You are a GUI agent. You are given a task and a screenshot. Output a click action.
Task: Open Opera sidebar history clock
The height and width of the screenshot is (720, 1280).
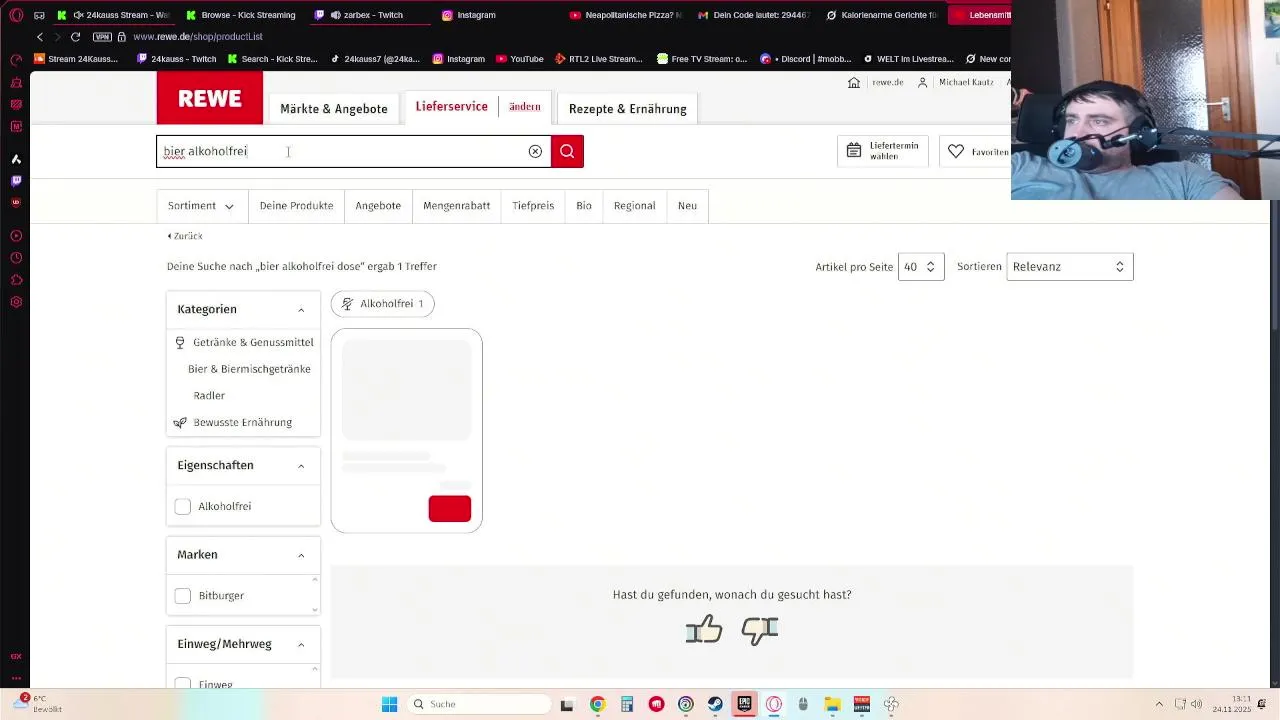(16, 257)
